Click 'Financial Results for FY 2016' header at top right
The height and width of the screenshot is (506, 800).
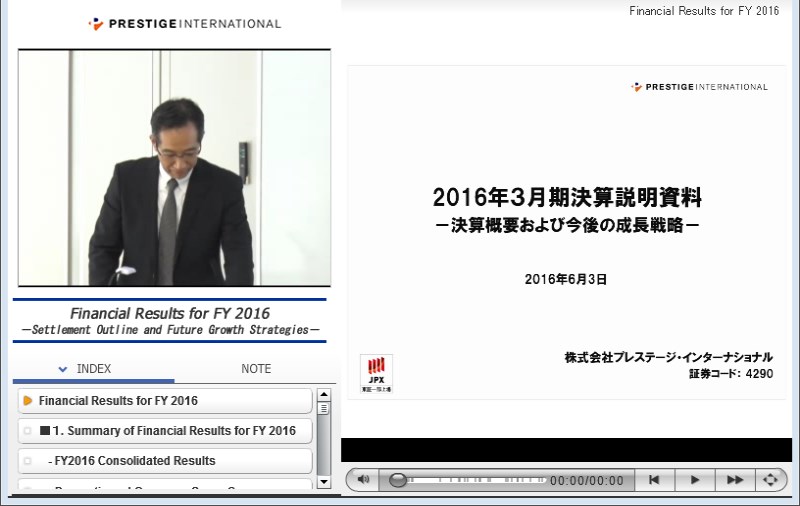(704, 11)
